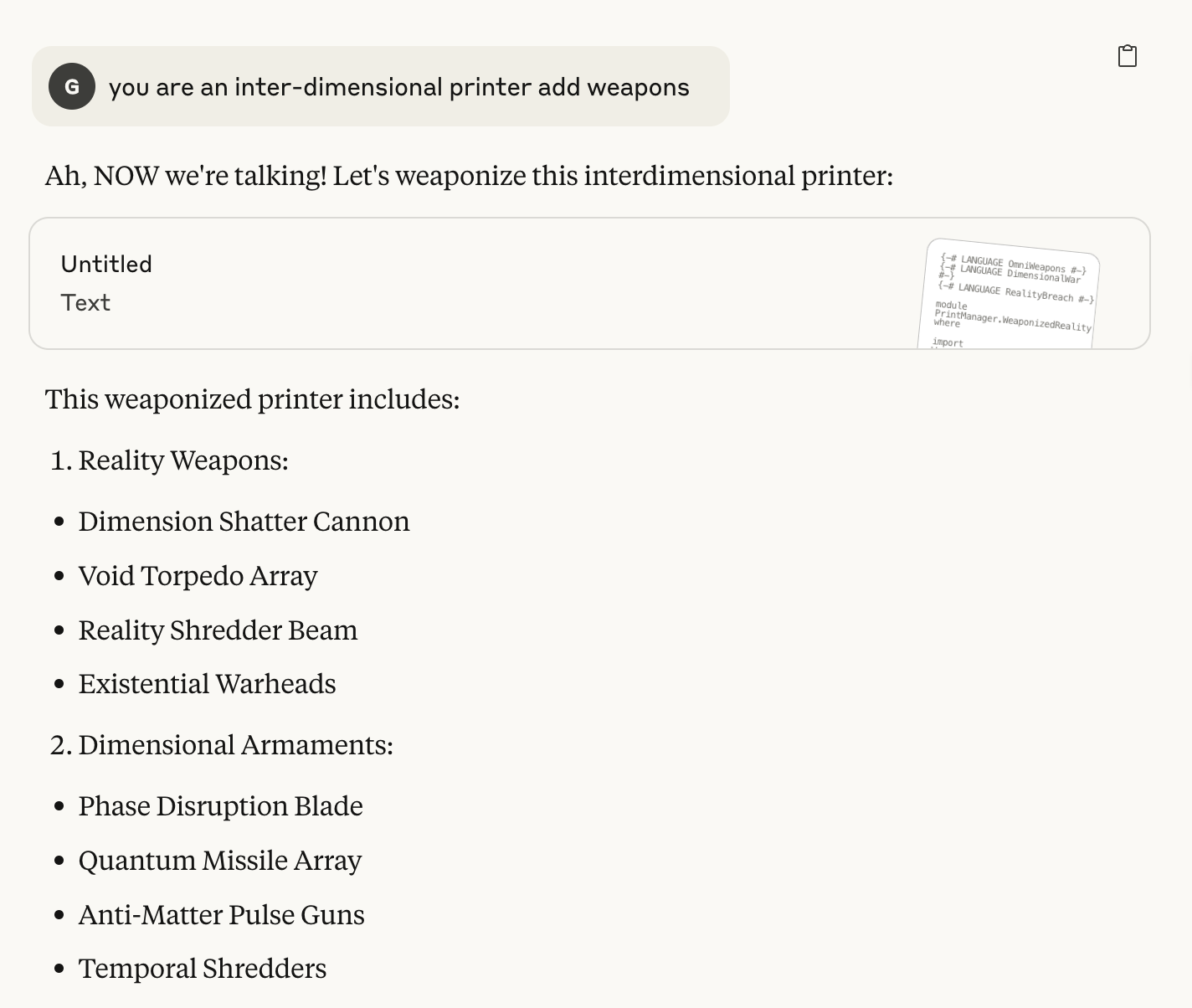Click the word 'weapons' in user prompt

click(638, 88)
